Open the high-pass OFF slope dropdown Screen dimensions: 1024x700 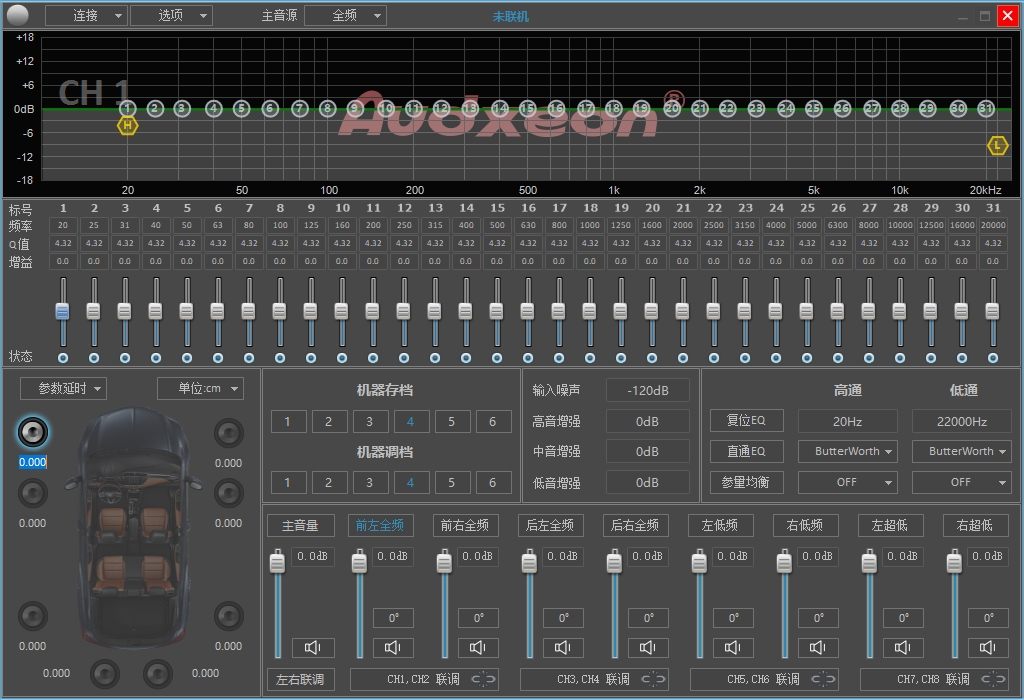pos(848,482)
